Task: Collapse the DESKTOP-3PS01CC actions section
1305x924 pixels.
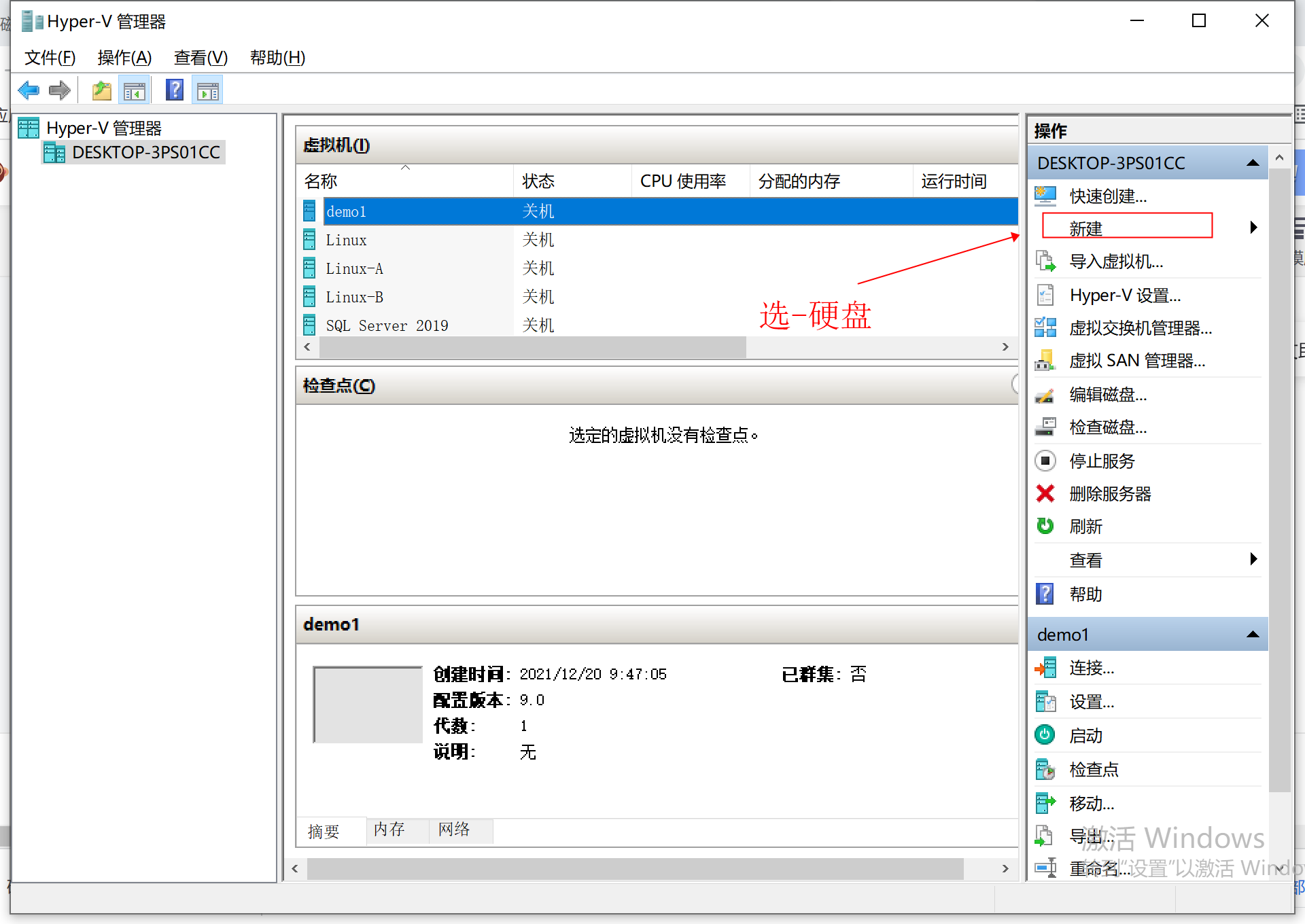Action: point(1253,163)
